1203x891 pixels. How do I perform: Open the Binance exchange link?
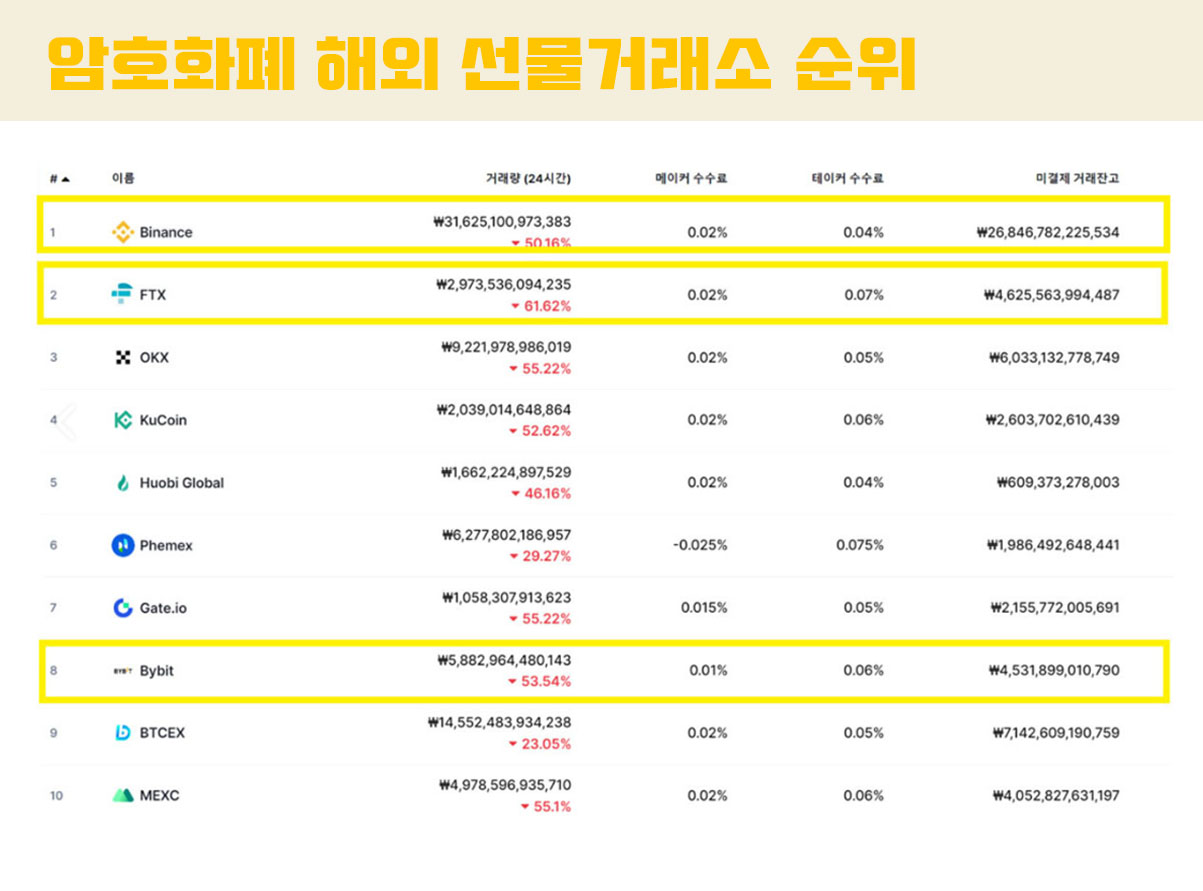(x=166, y=232)
